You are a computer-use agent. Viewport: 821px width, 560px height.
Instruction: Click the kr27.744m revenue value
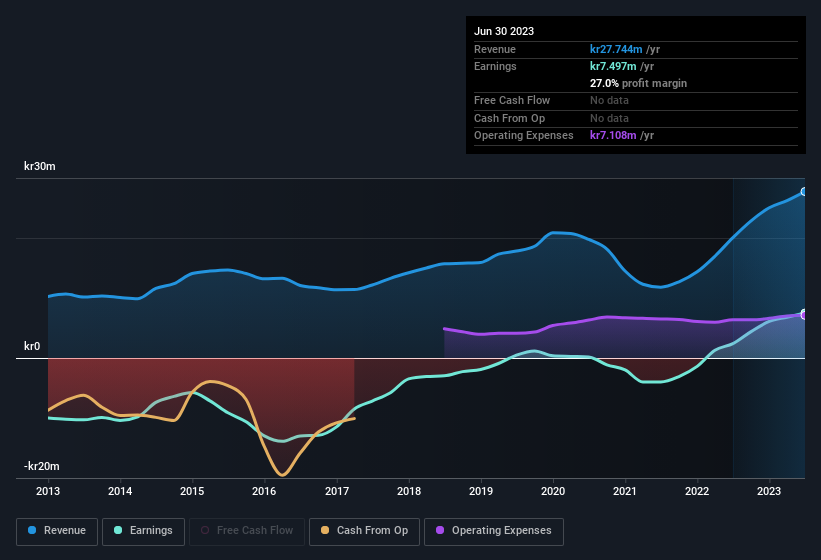coord(616,49)
